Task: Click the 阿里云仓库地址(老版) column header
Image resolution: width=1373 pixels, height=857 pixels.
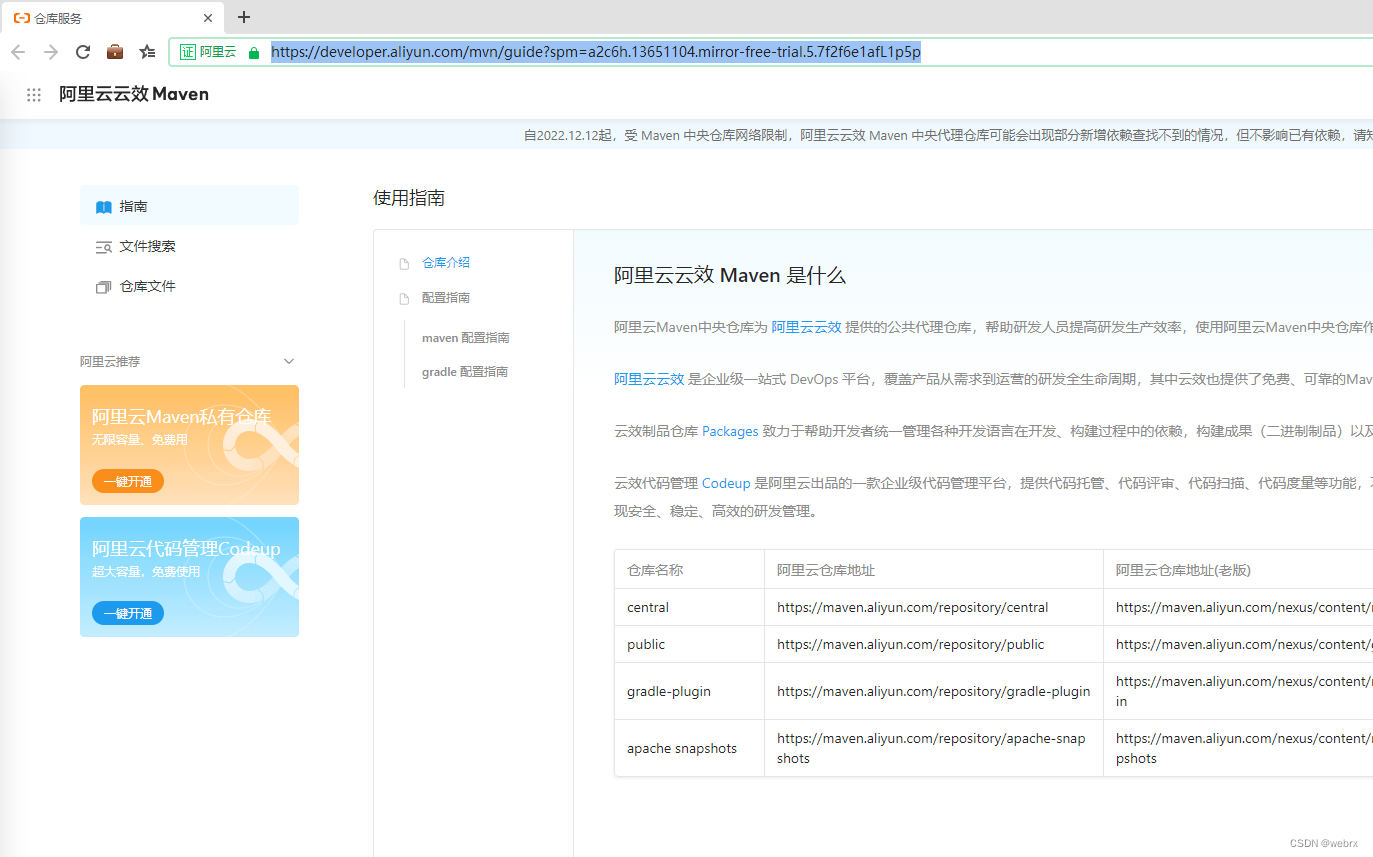Action: 1183,570
